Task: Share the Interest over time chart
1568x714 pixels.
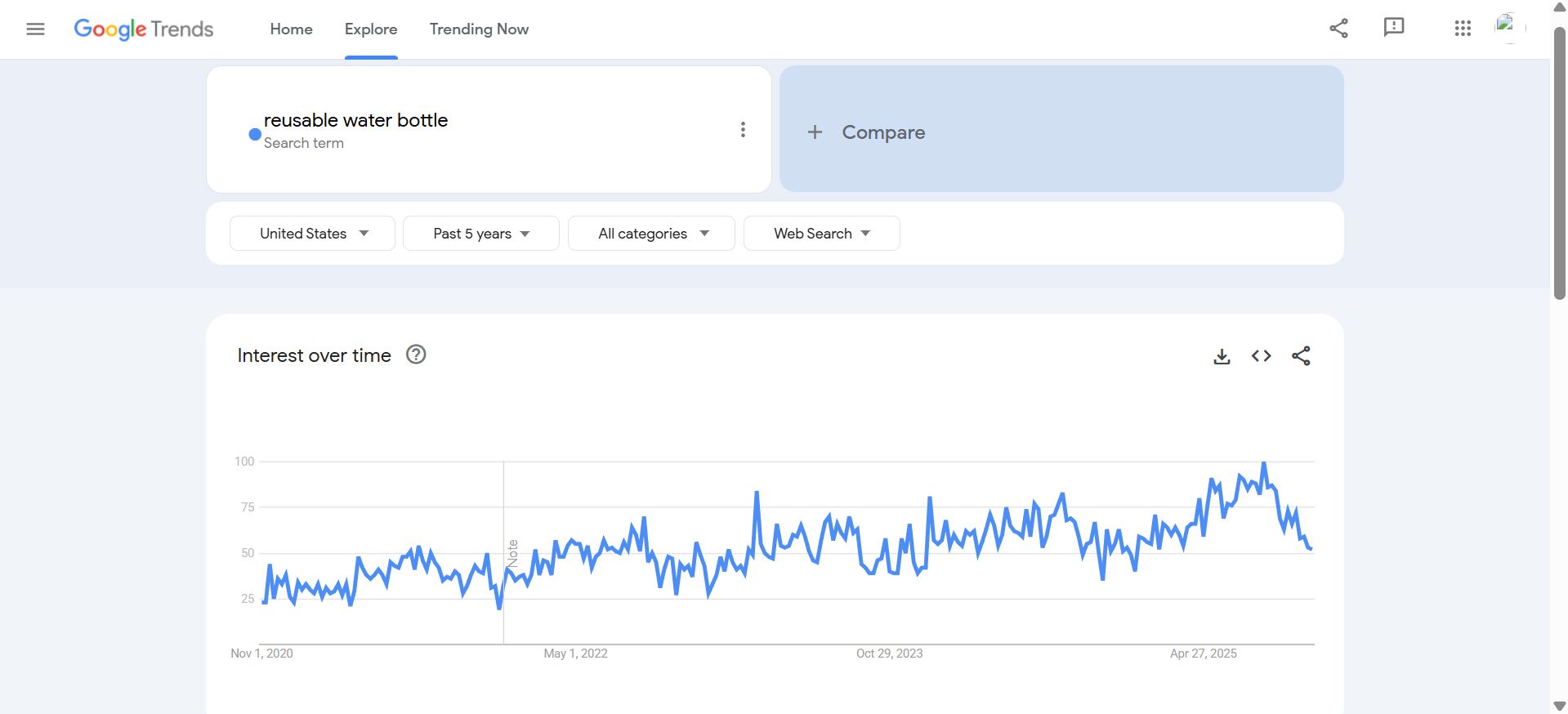Action: (x=1301, y=356)
